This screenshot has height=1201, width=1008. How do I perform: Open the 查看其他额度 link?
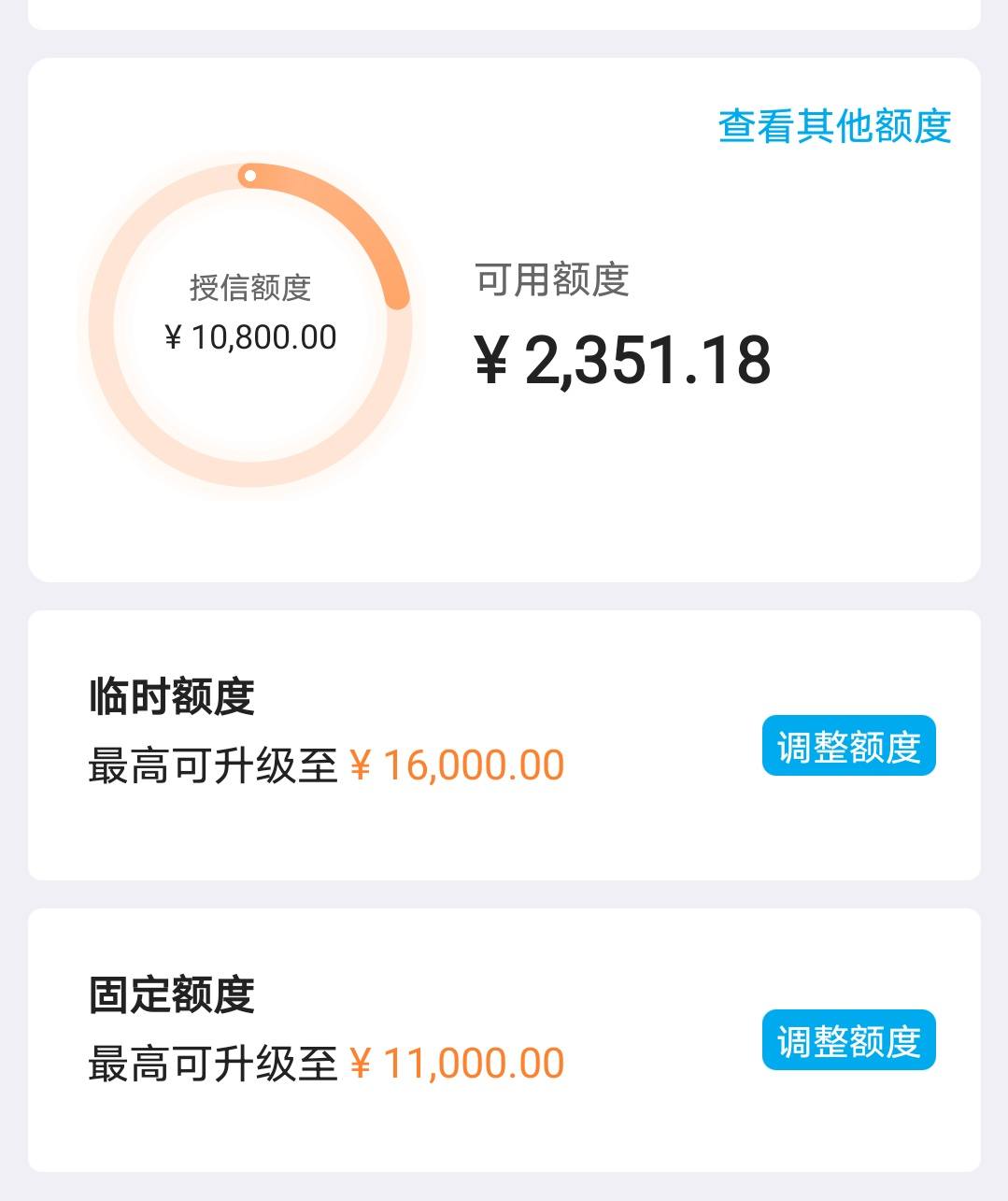click(834, 126)
